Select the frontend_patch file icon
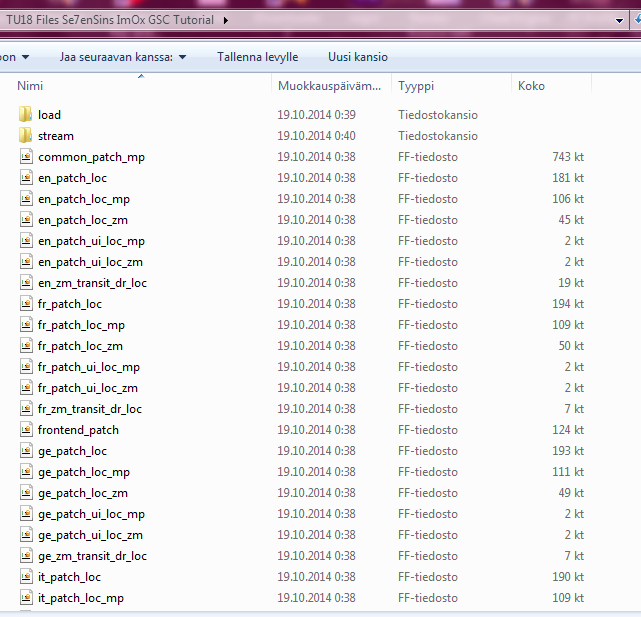 coord(26,430)
